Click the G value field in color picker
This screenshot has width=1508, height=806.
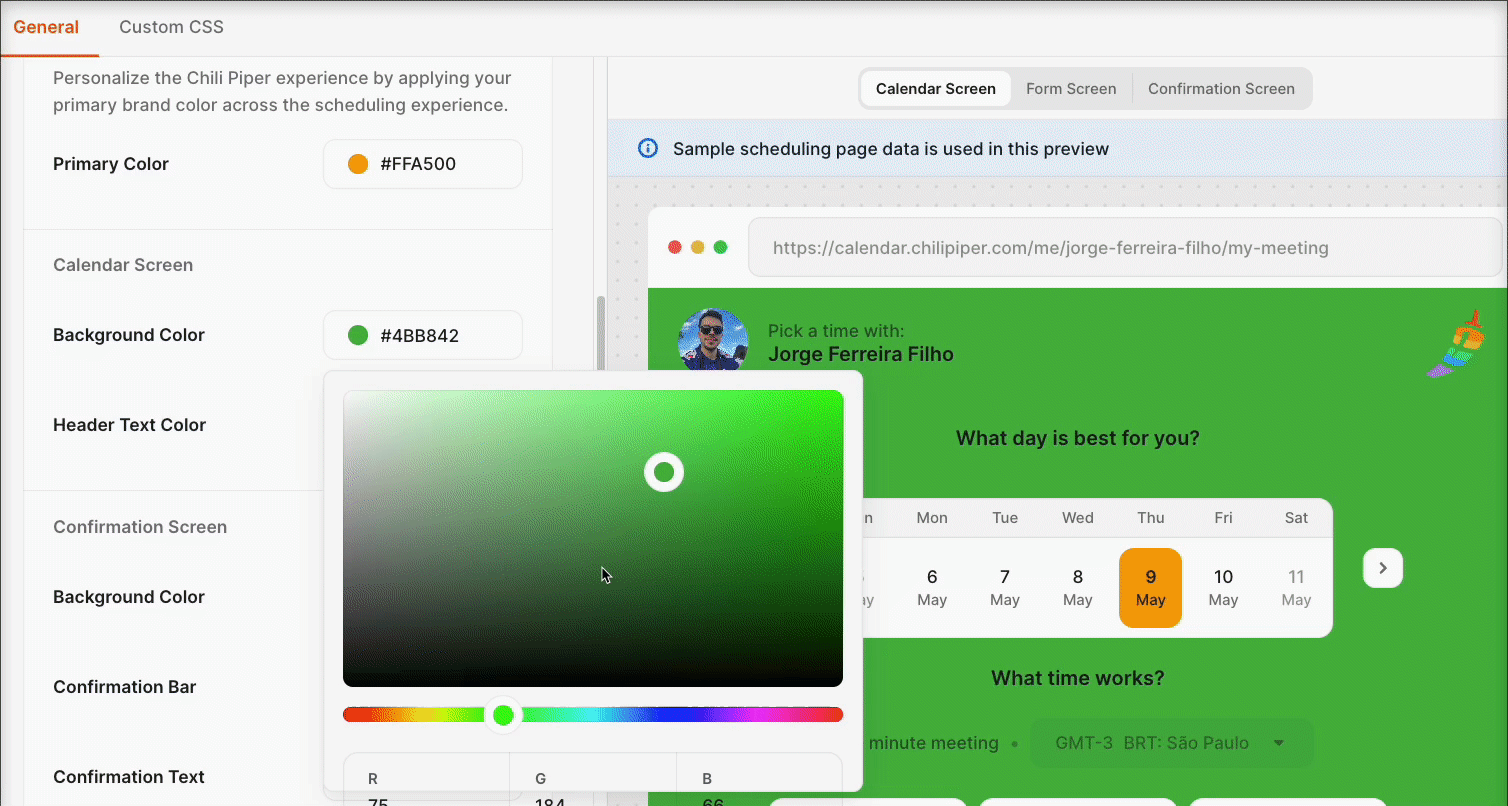(x=593, y=780)
